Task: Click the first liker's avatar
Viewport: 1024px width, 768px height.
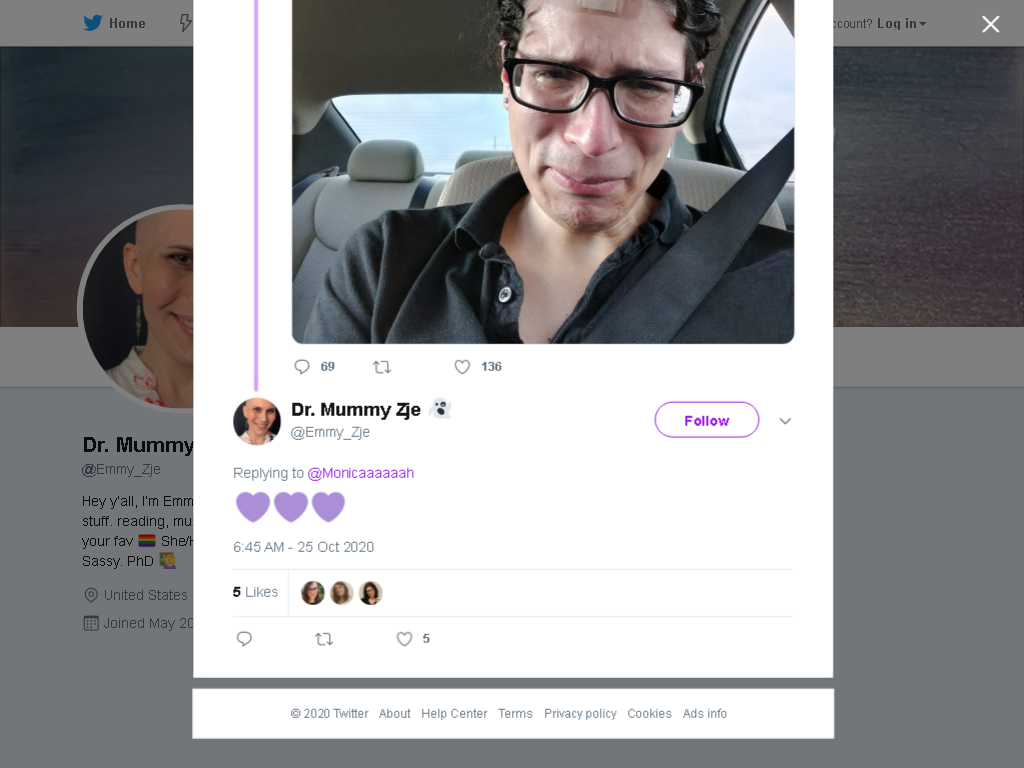Action: (x=313, y=593)
